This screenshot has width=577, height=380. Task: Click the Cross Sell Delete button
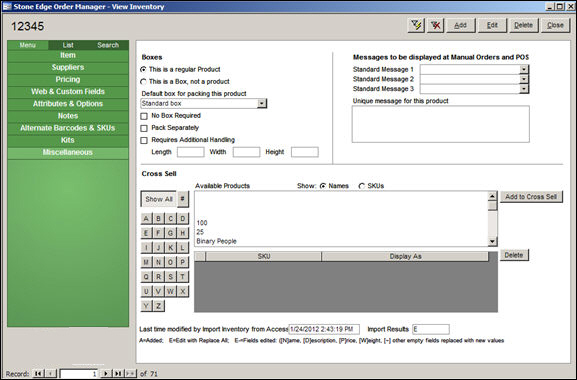[x=514, y=255]
